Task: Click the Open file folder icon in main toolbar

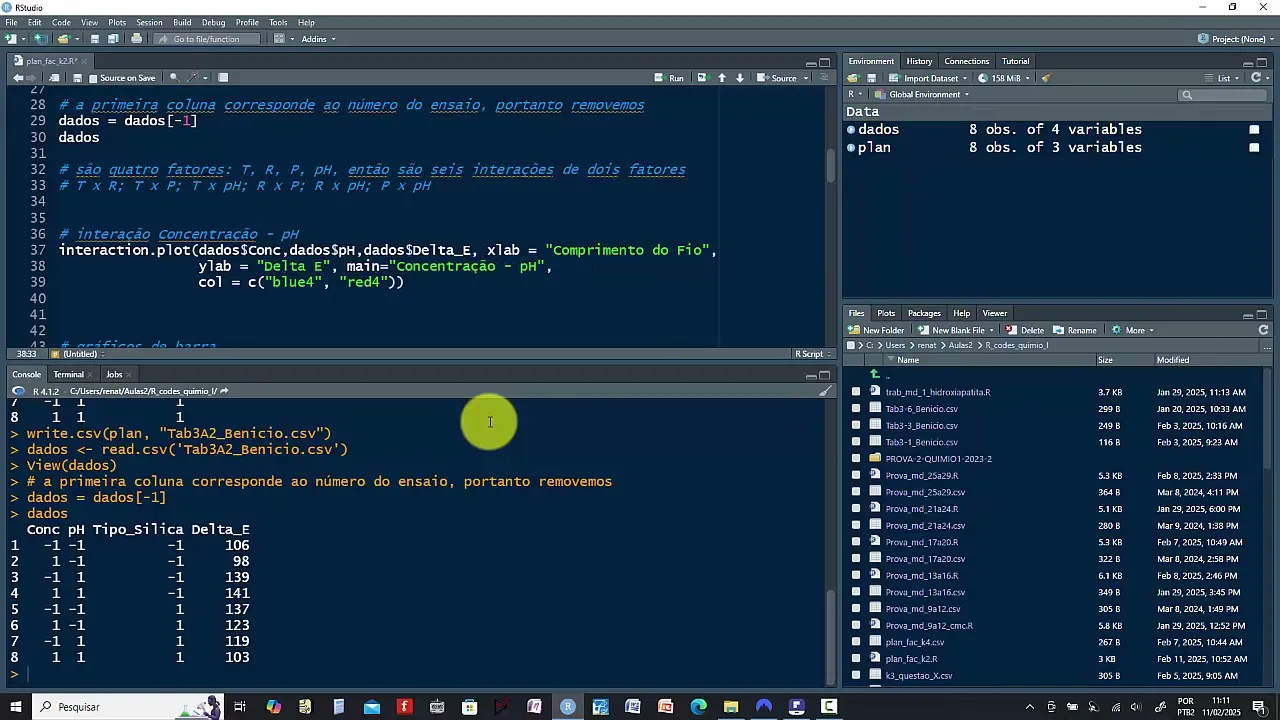Action: click(x=63, y=39)
